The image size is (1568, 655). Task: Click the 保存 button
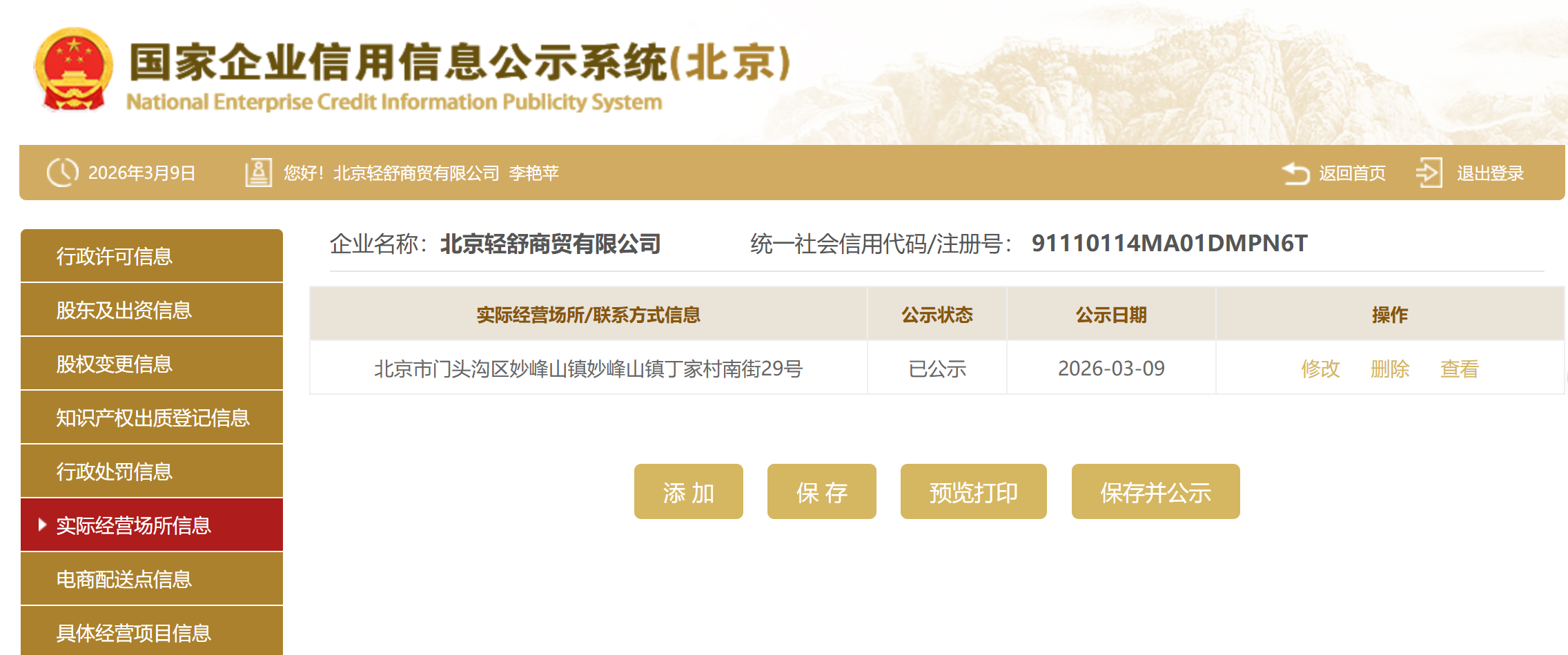tap(822, 491)
